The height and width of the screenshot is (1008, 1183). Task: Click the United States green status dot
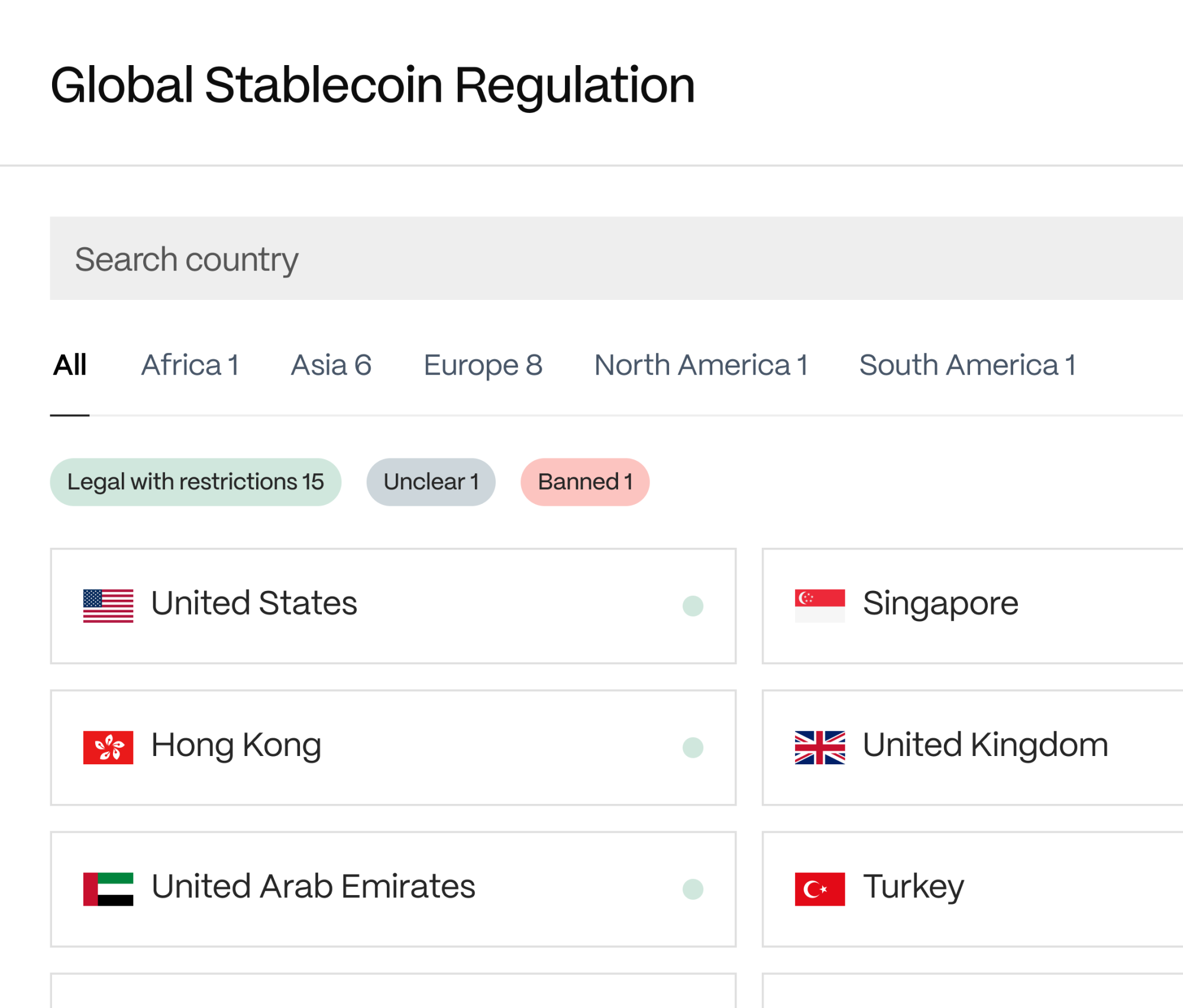tap(693, 606)
